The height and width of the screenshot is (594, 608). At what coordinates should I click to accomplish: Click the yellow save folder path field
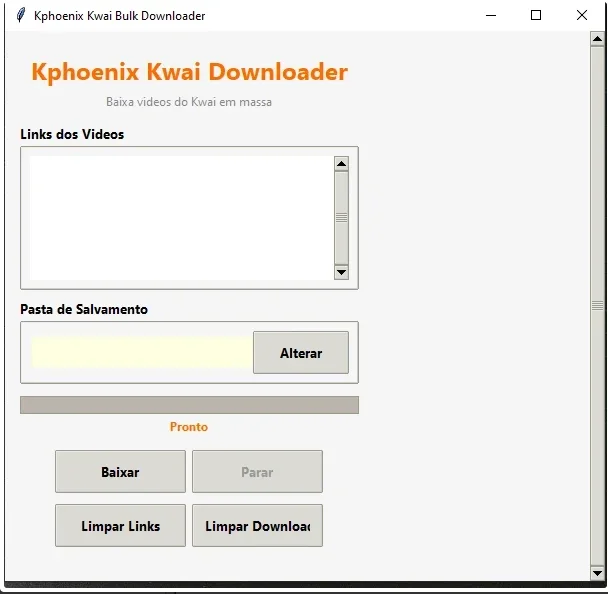(142, 352)
